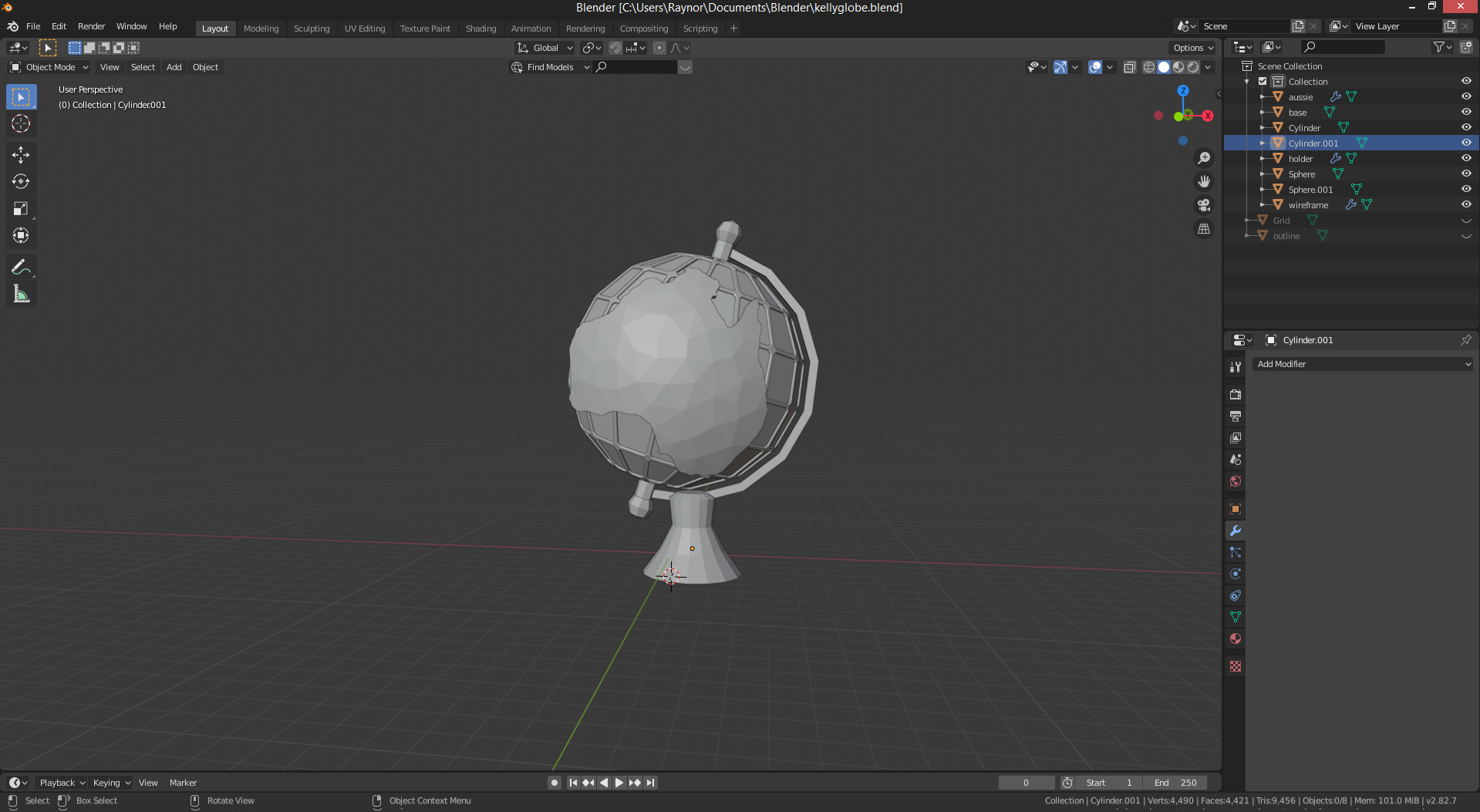Screen dimensions: 1480x812
Task: Select the Move tool in toolbar
Action: [21, 155]
